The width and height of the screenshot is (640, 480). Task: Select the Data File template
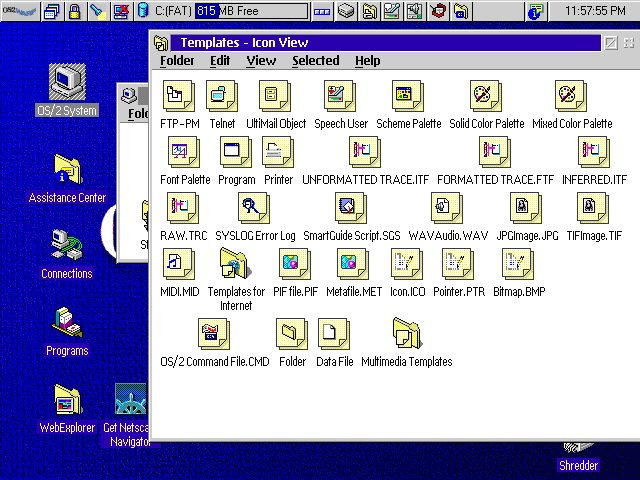334,334
